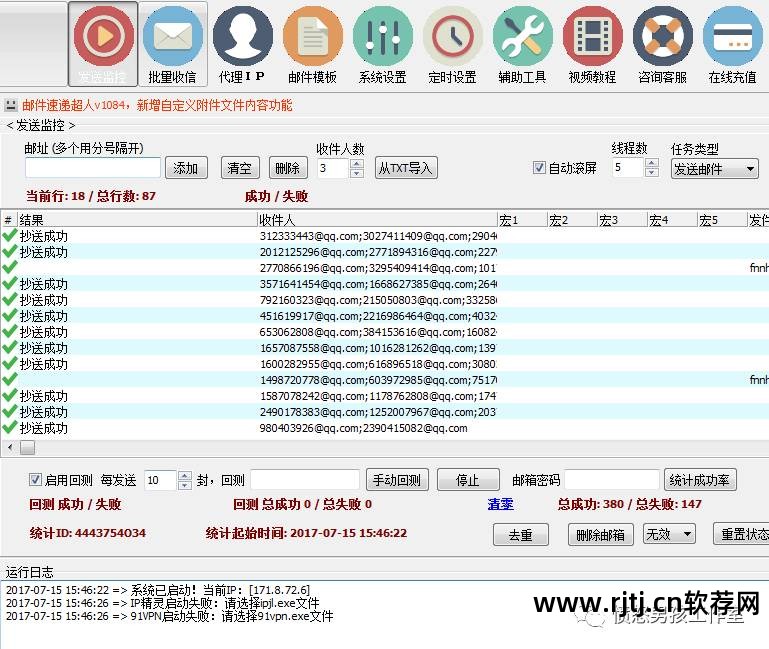The height and width of the screenshot is (649, 769).
Task: Select row with 653062808@qq.com recipients
Action: [x=384, y=332]
